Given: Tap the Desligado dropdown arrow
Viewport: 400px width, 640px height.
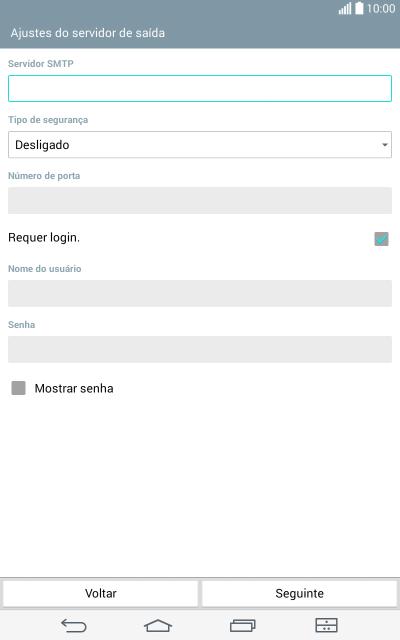Looking at the screenshot, I should point(384,145).
